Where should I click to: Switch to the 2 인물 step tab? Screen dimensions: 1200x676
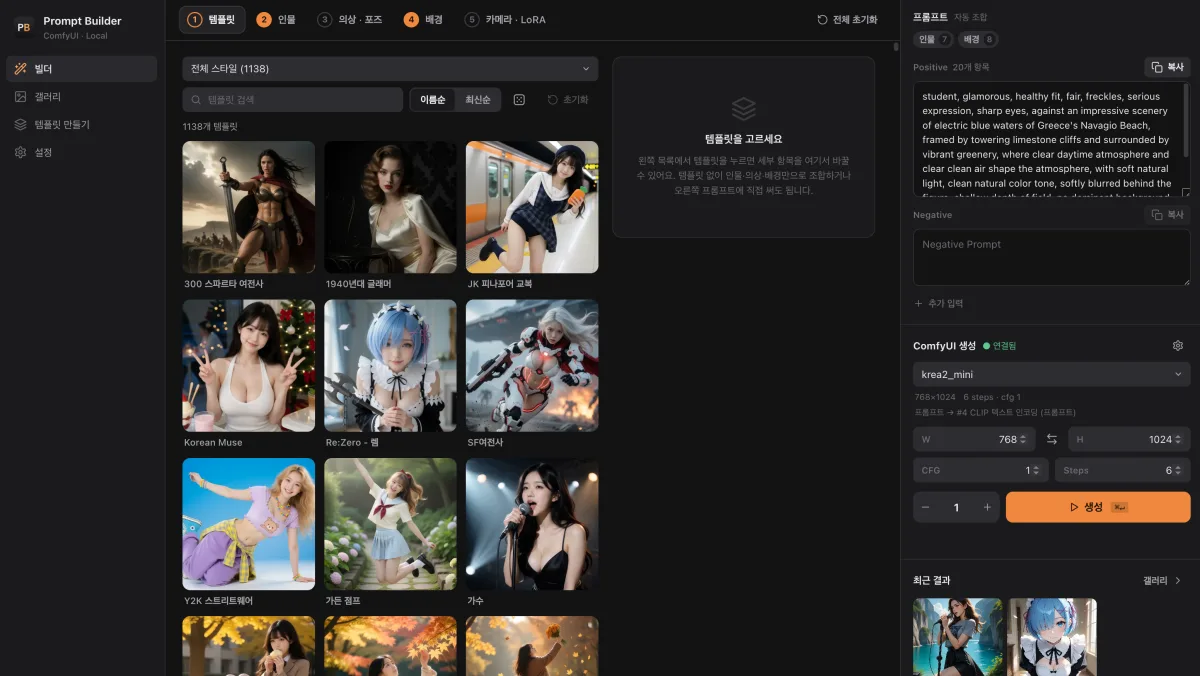278,20
